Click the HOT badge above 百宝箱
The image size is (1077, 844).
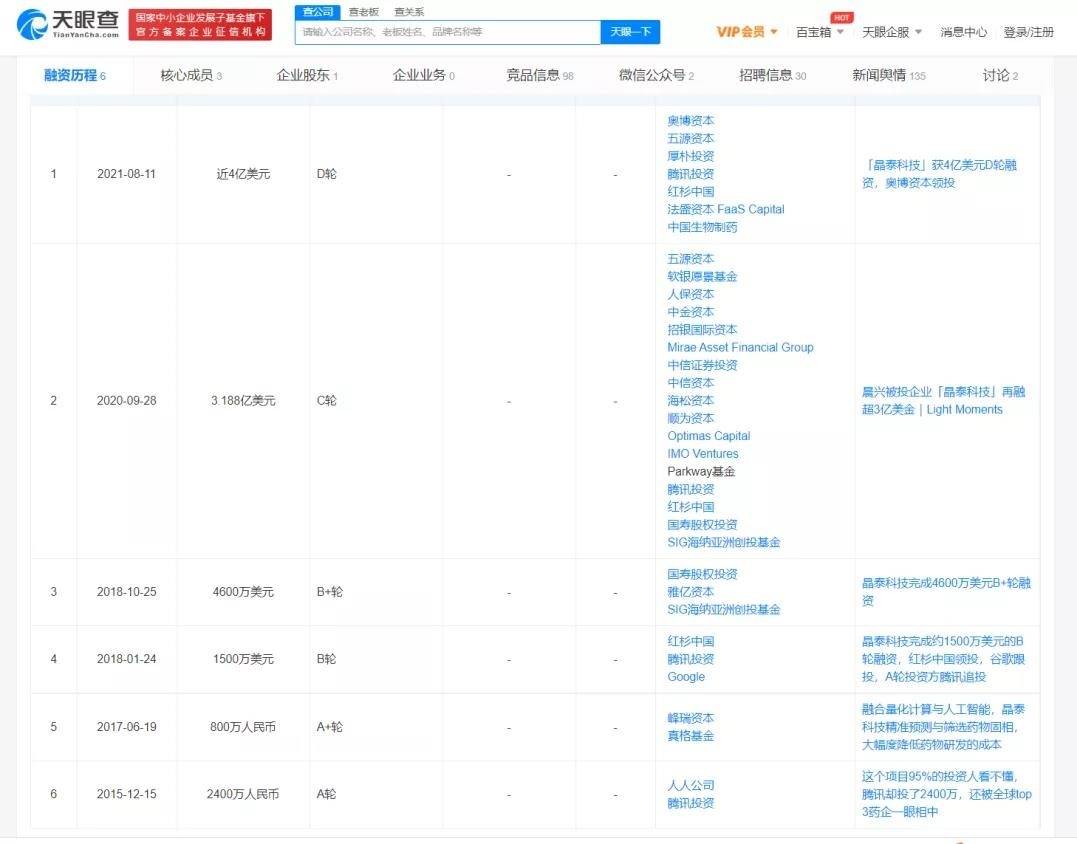coord(841,17)
